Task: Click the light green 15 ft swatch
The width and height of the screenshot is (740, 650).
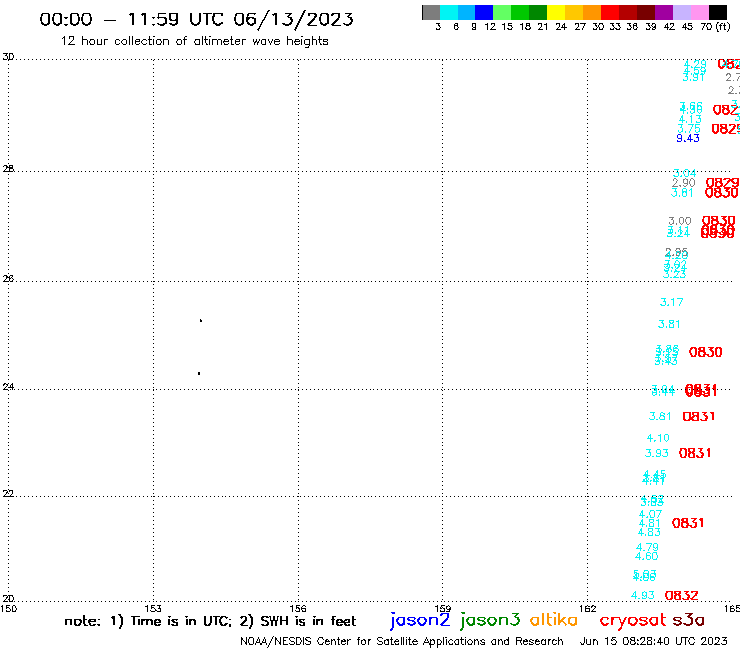Action: click(503, 12)
